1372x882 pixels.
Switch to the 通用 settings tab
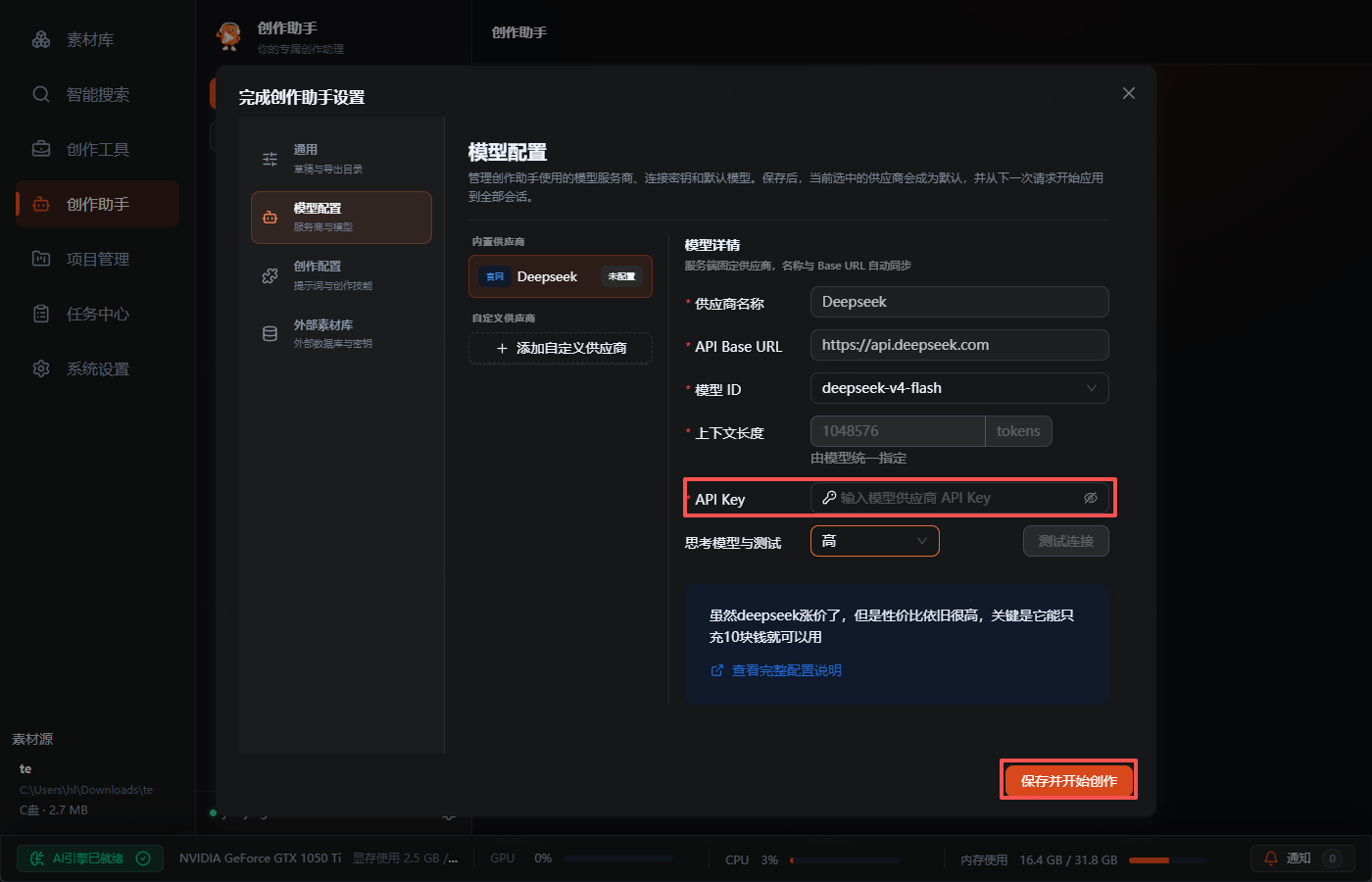coord(341,159)
